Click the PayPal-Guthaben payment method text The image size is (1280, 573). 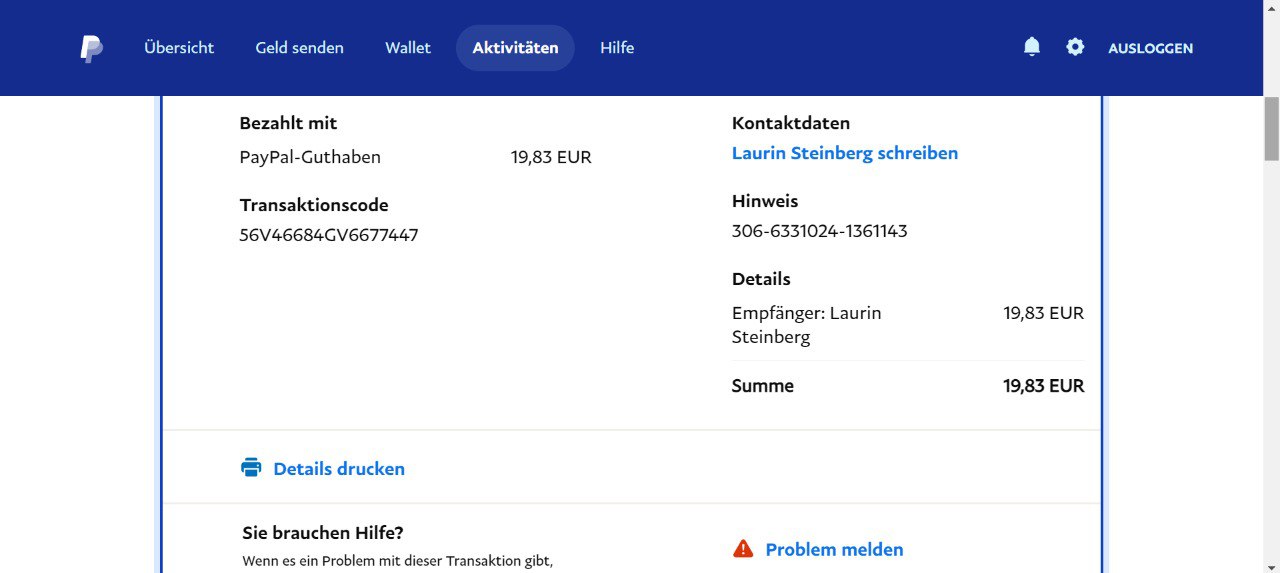click(310, 157)
